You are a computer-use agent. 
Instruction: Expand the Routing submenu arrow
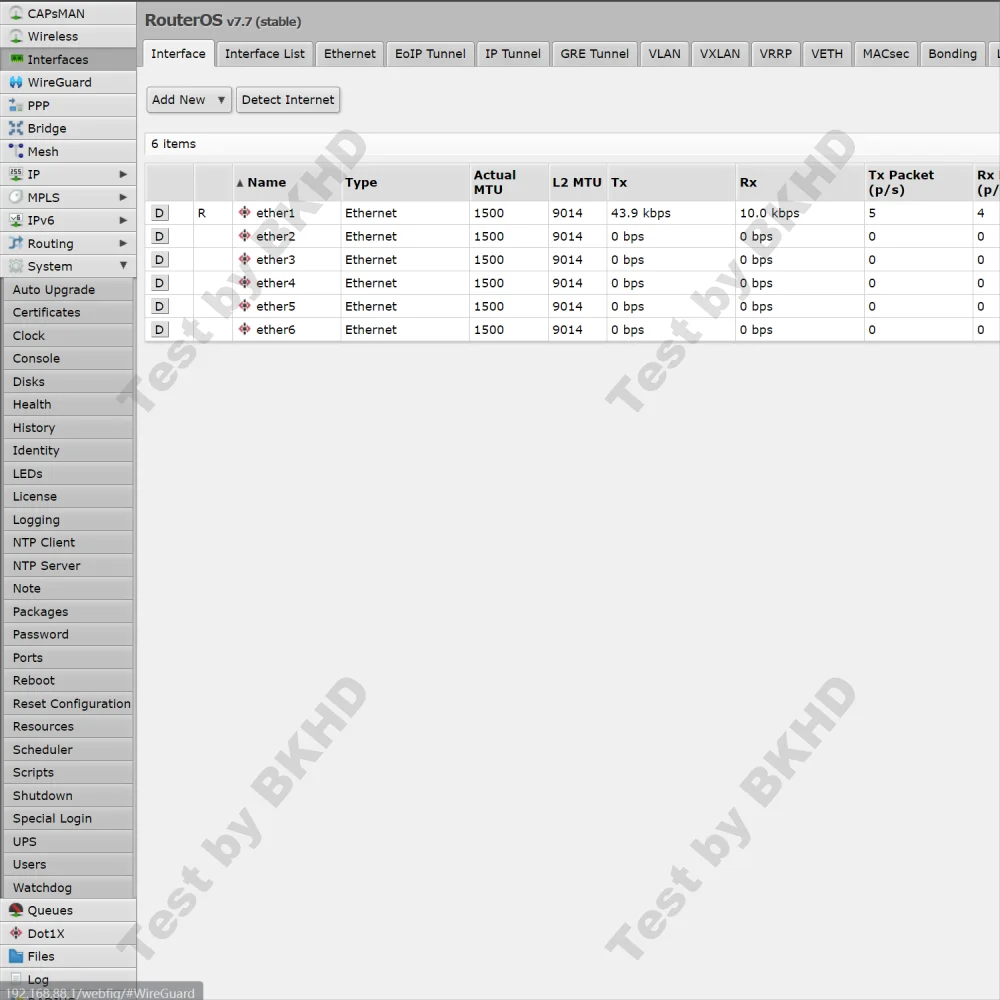click(123, 243)
